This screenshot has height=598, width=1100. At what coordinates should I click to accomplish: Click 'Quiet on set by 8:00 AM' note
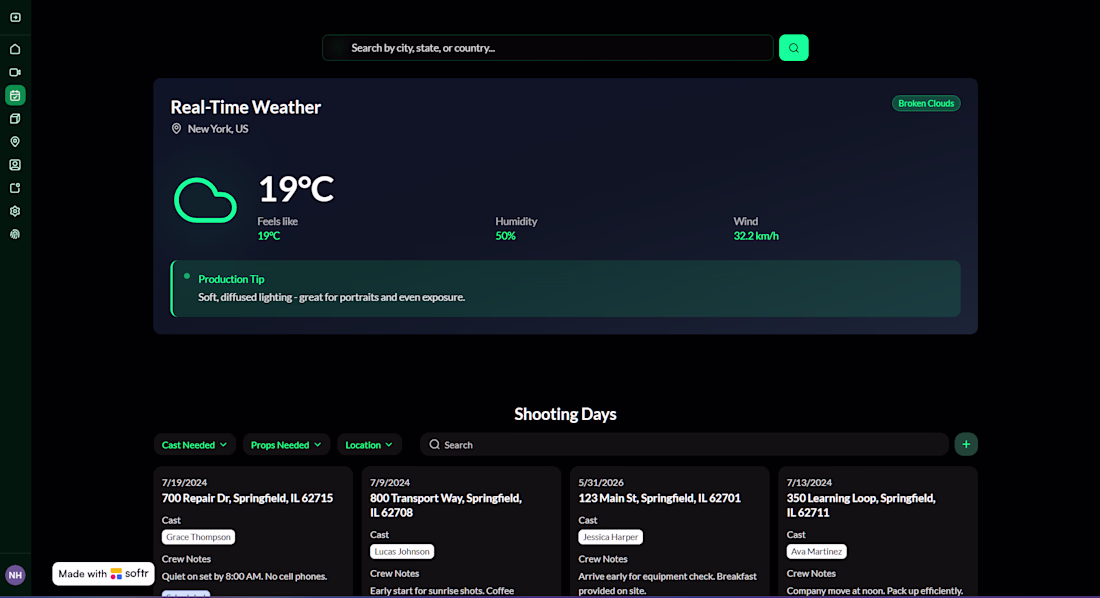click(x=245, y=576)
